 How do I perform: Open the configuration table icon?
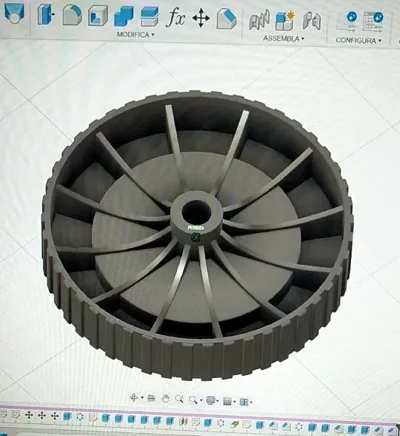coord(373,22)
